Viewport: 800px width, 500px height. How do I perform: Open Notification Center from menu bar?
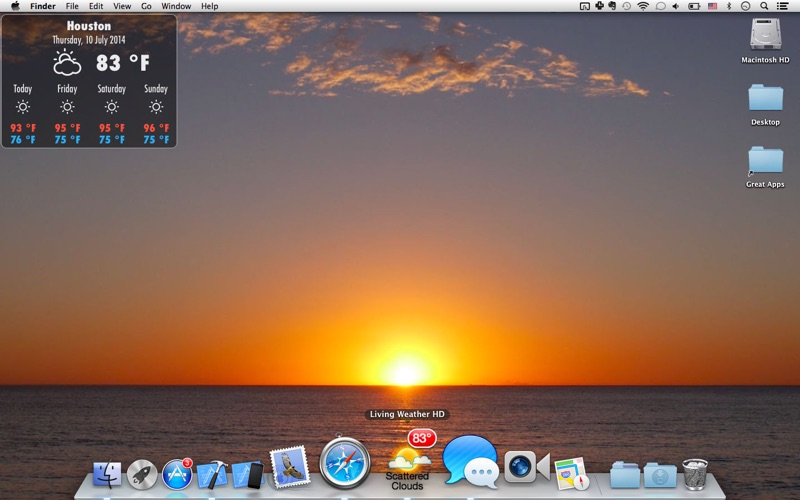pos(783,6)
